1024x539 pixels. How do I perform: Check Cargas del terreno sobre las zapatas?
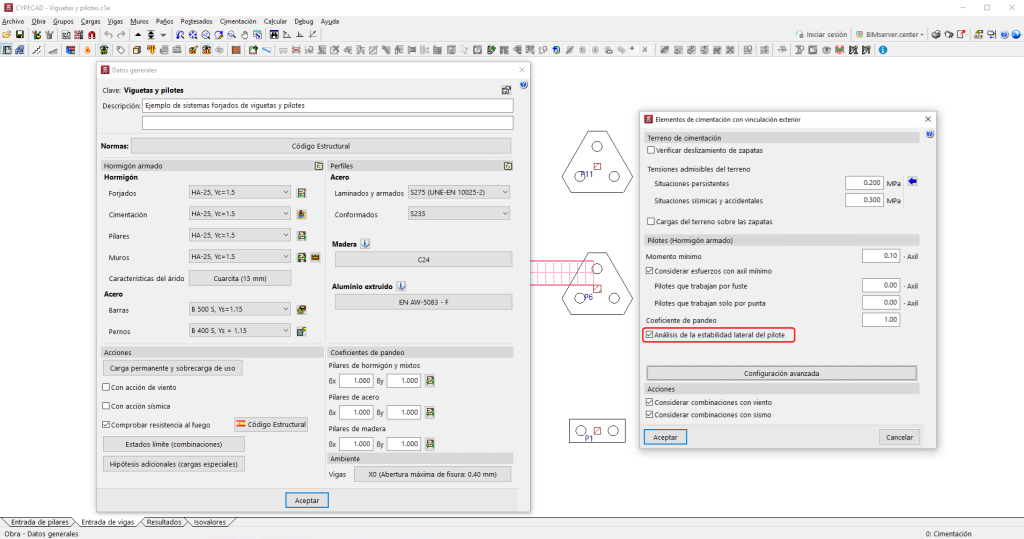[x=650, y=221]
